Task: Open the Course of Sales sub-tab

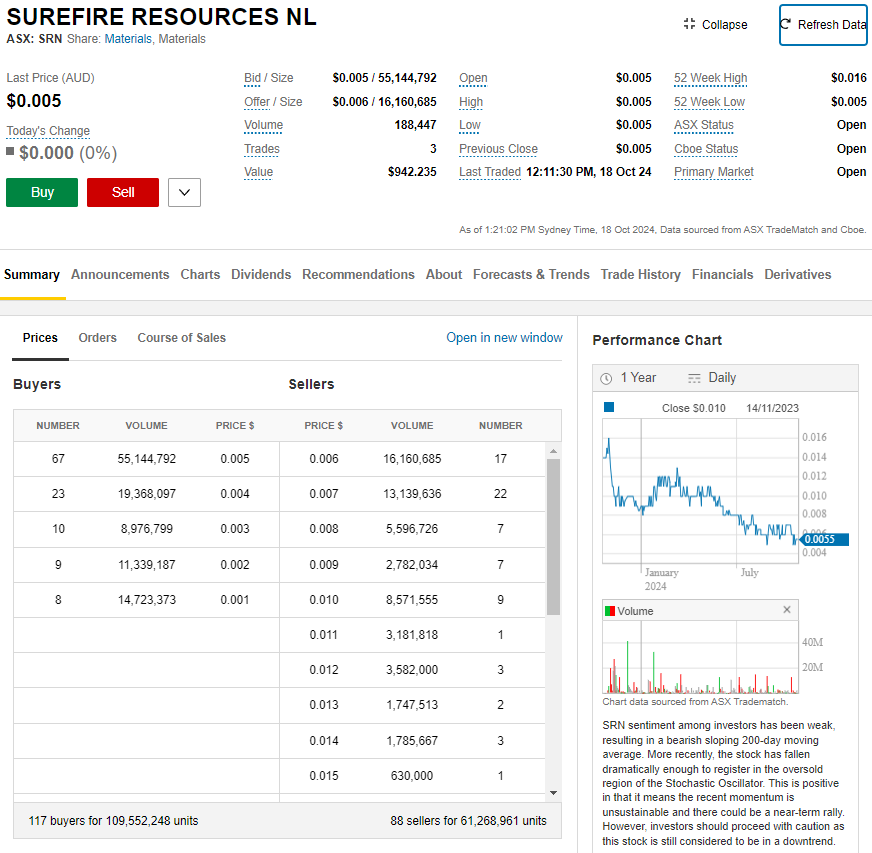Action: 181,338
